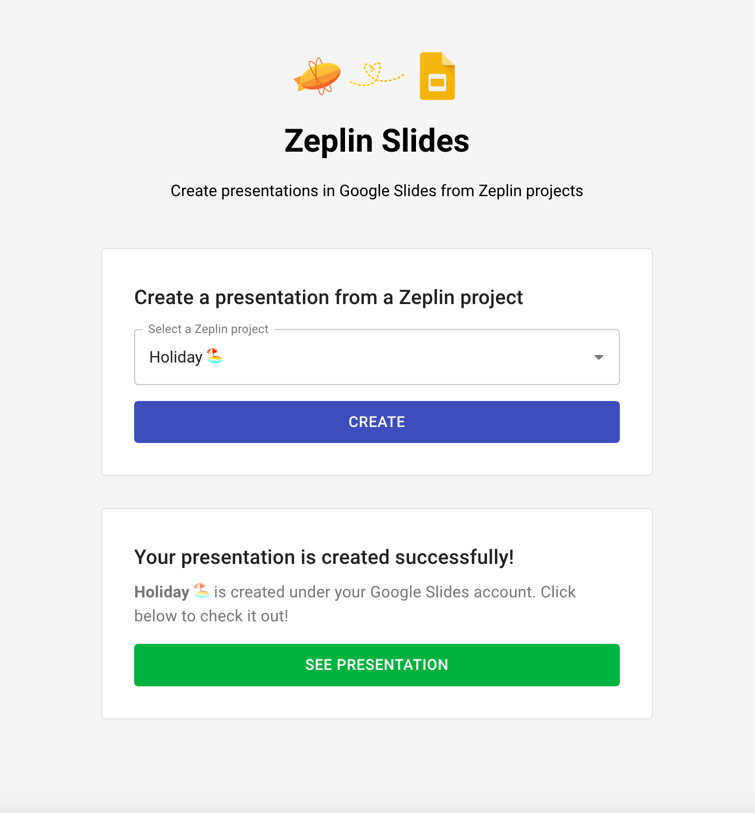Click the CREATE button
This screenshot has width=755, height=813.
377,421
